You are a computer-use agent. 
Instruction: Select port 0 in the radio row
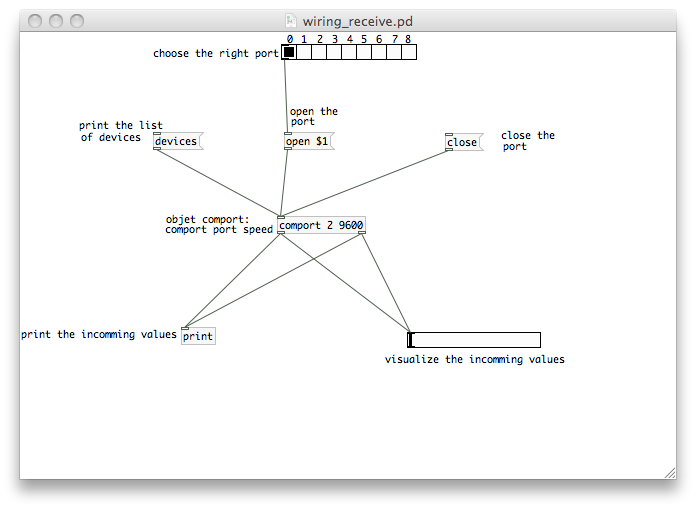(x=289, y=53)
